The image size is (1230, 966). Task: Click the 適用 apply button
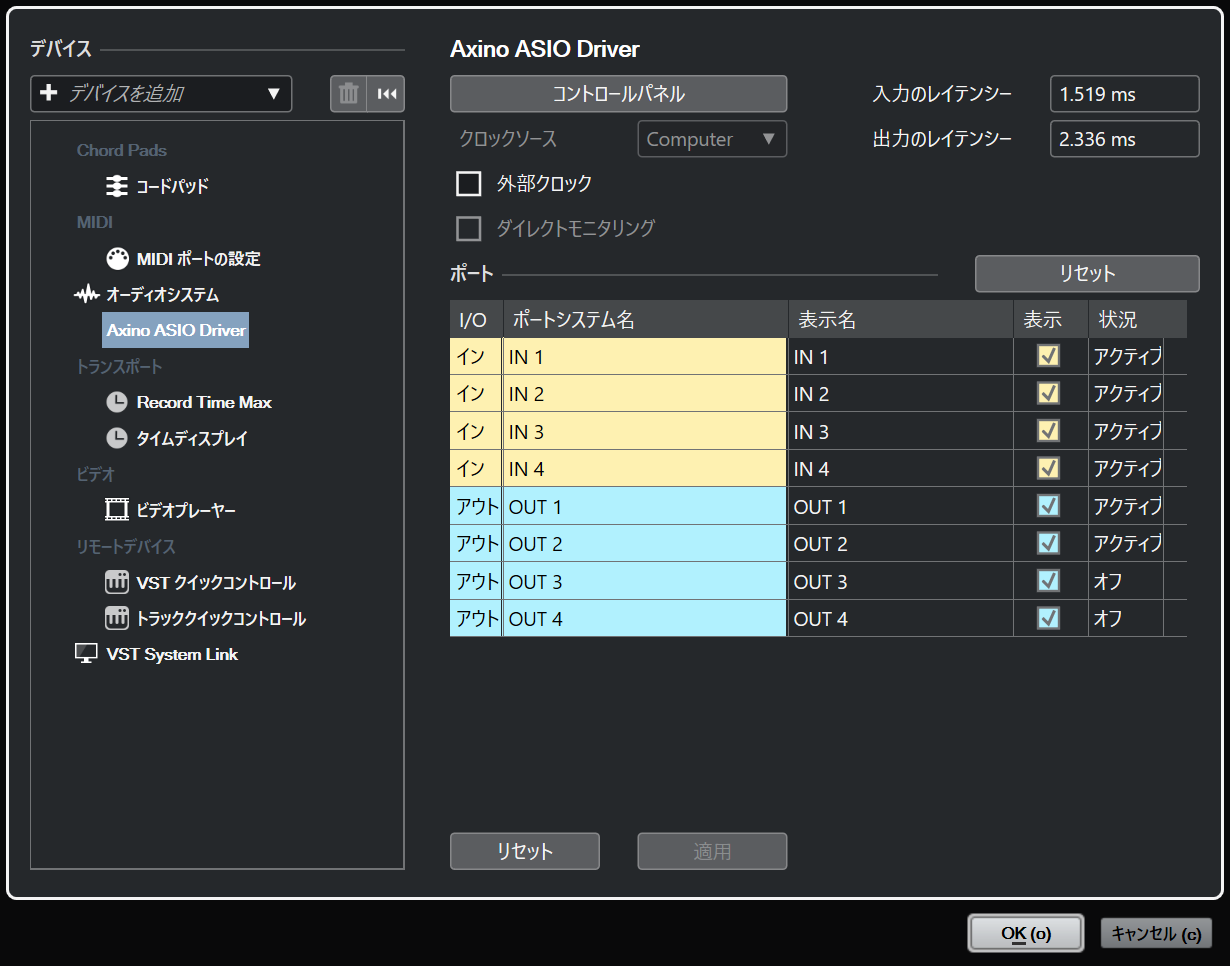point(713,851)
